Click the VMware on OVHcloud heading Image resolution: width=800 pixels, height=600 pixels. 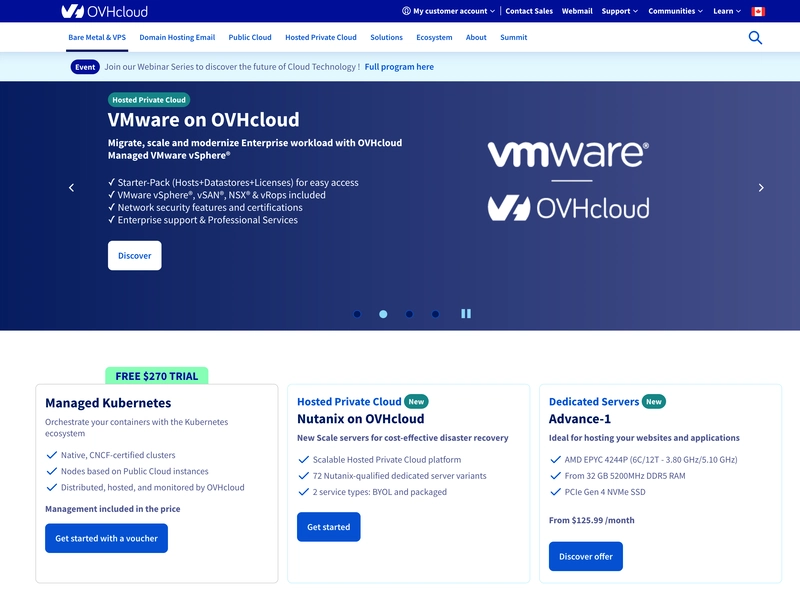pos(204,120)
